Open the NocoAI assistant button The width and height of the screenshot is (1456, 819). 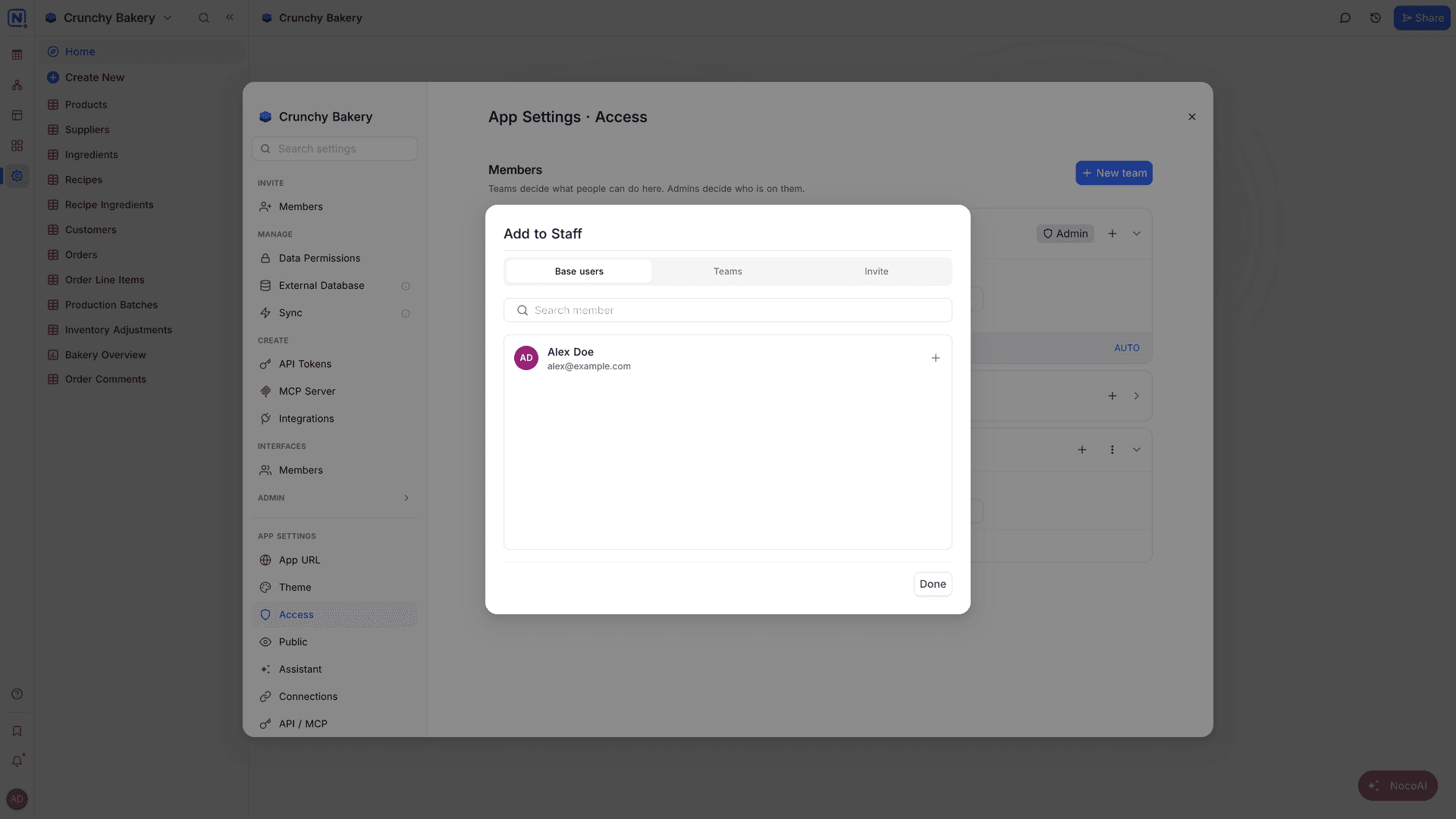coord(1397,786)
